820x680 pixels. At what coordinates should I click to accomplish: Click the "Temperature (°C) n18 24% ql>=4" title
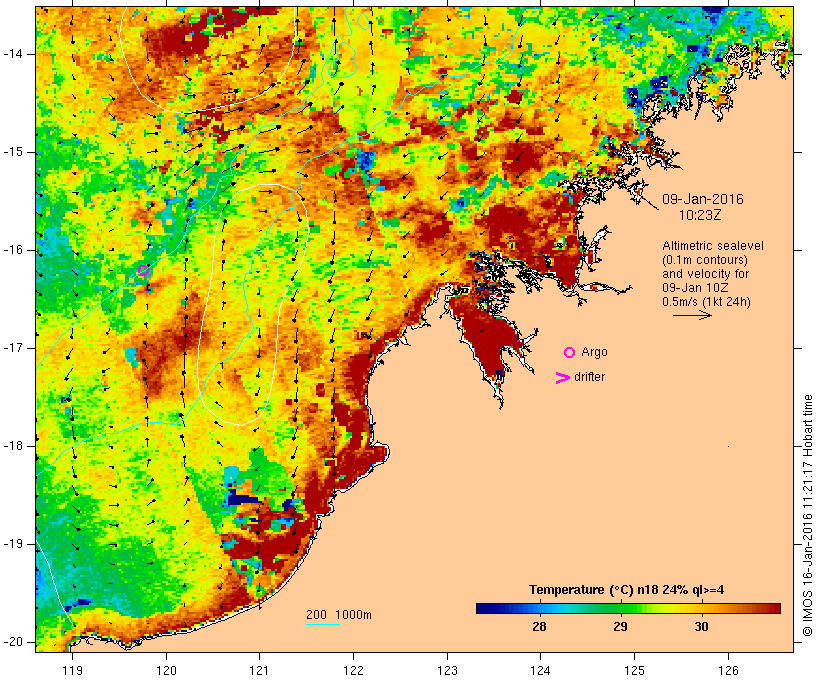627,590
